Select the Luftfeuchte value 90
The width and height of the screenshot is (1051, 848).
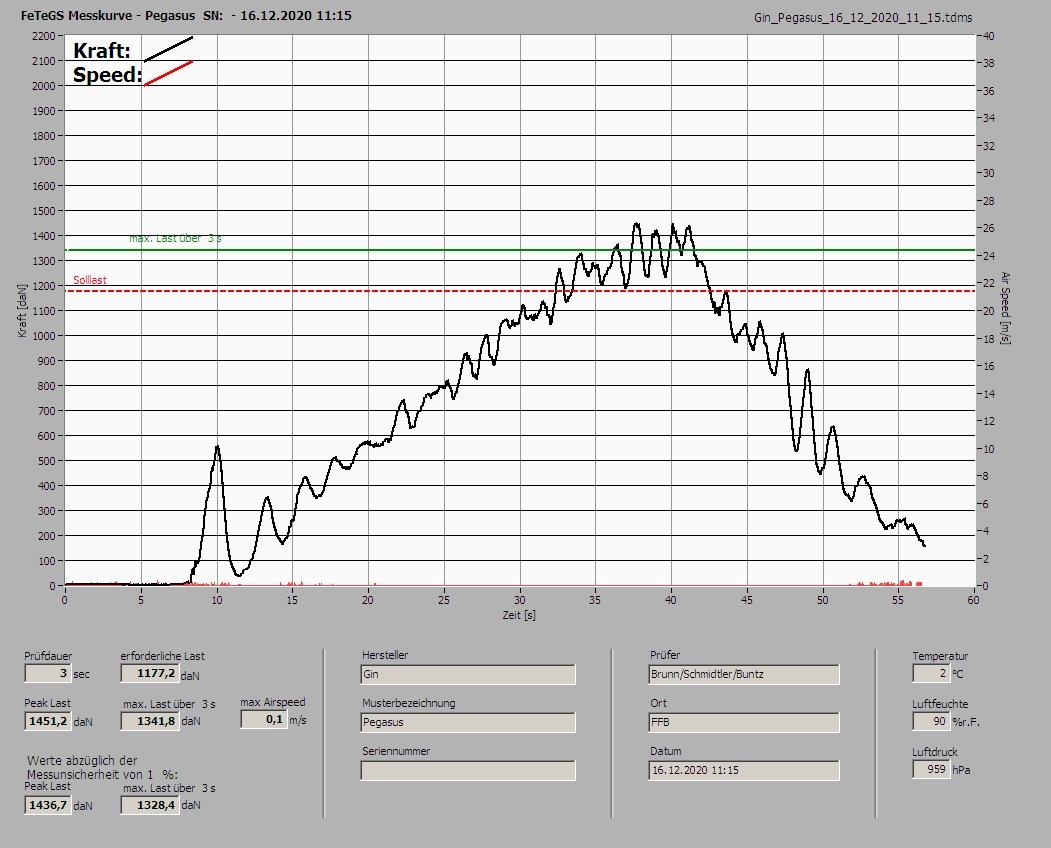(931, 721)
